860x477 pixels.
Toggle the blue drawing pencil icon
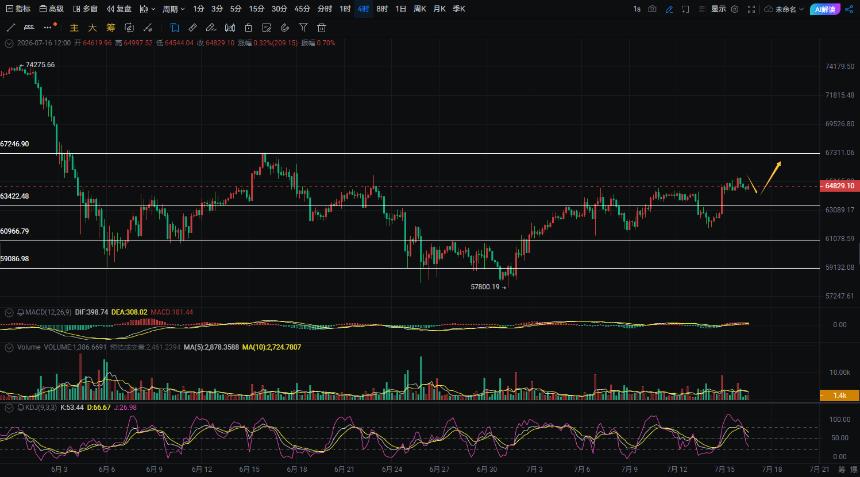(669, 9)
